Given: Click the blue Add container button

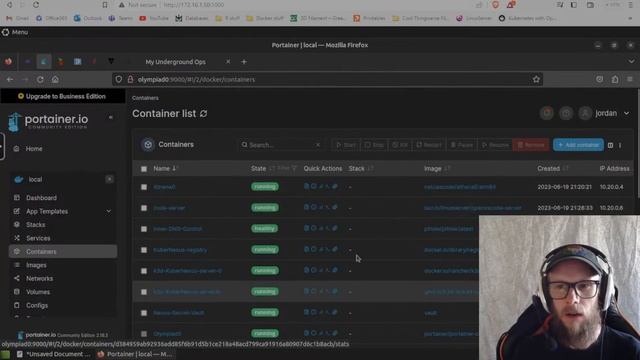Looking at the screenshot, I should click(x=578, y=145).
